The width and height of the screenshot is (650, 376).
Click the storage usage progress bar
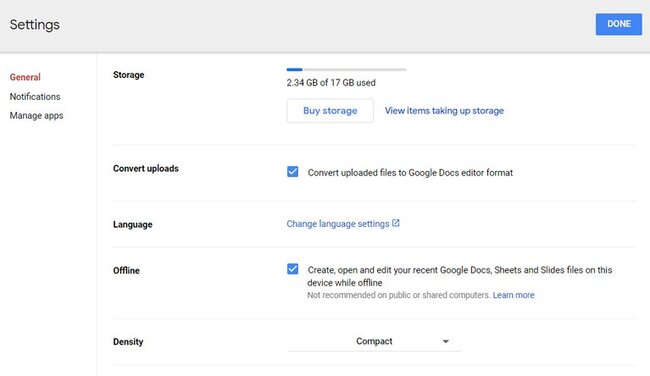click(347, 70)
